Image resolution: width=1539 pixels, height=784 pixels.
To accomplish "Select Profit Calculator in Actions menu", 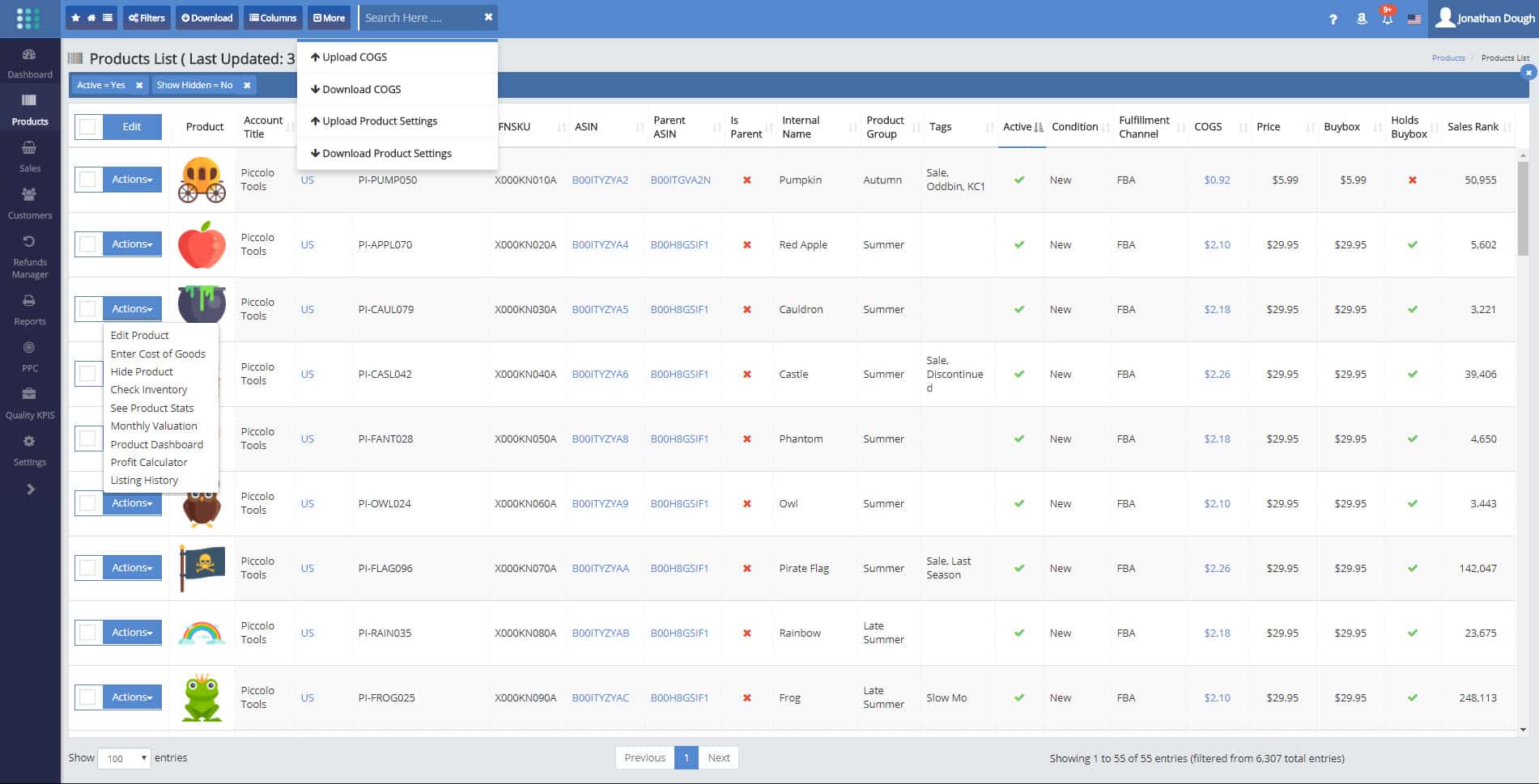I will (149, 462).
